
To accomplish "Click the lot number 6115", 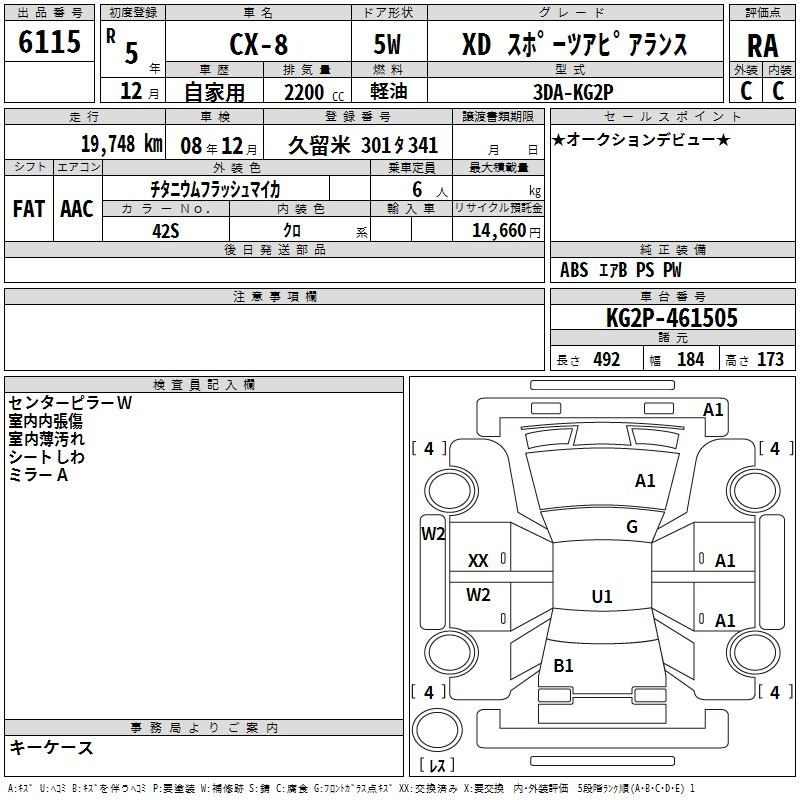I will [x=49, y=41].
